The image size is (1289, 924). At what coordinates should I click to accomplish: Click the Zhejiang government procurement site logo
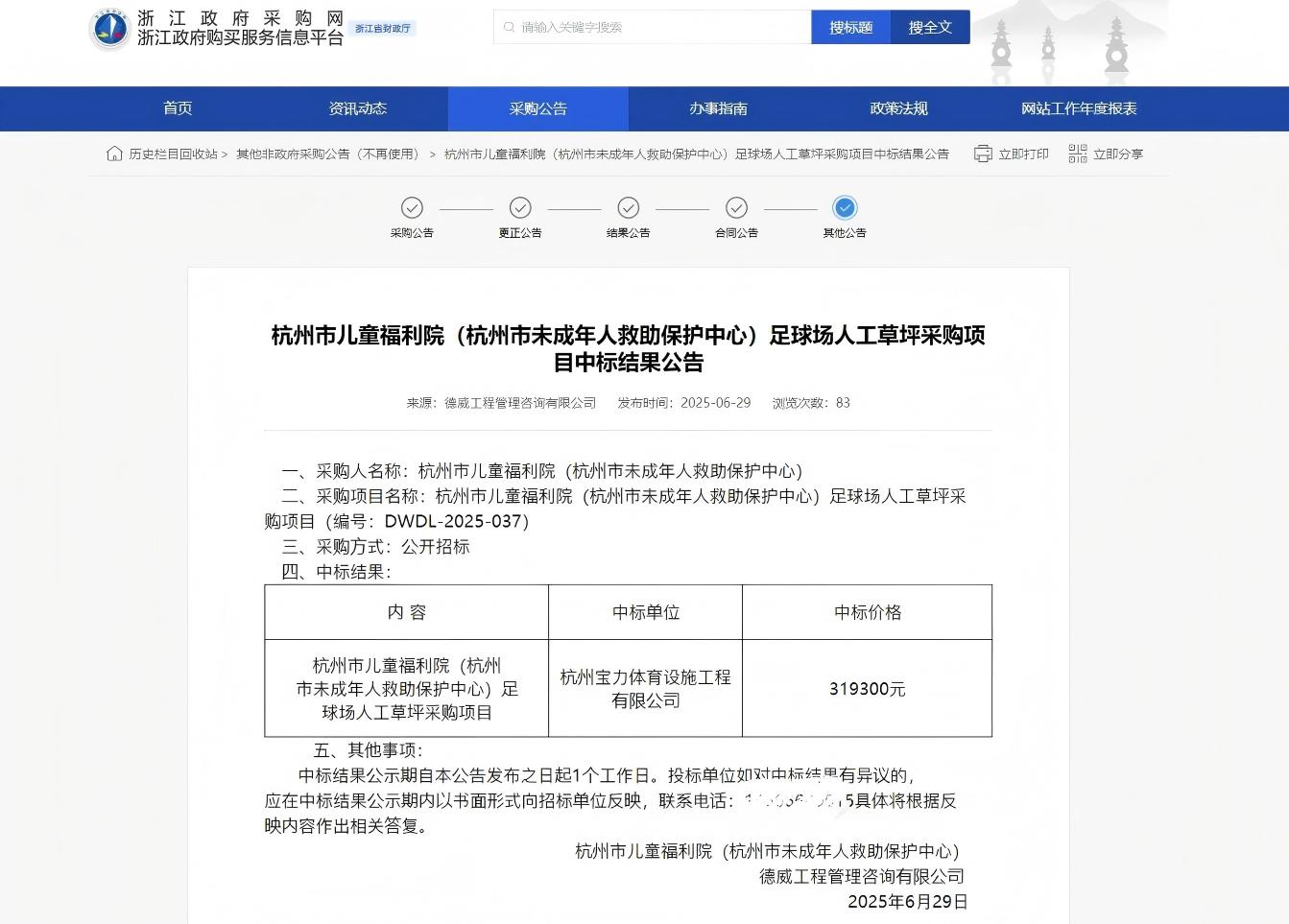point(109,28)
